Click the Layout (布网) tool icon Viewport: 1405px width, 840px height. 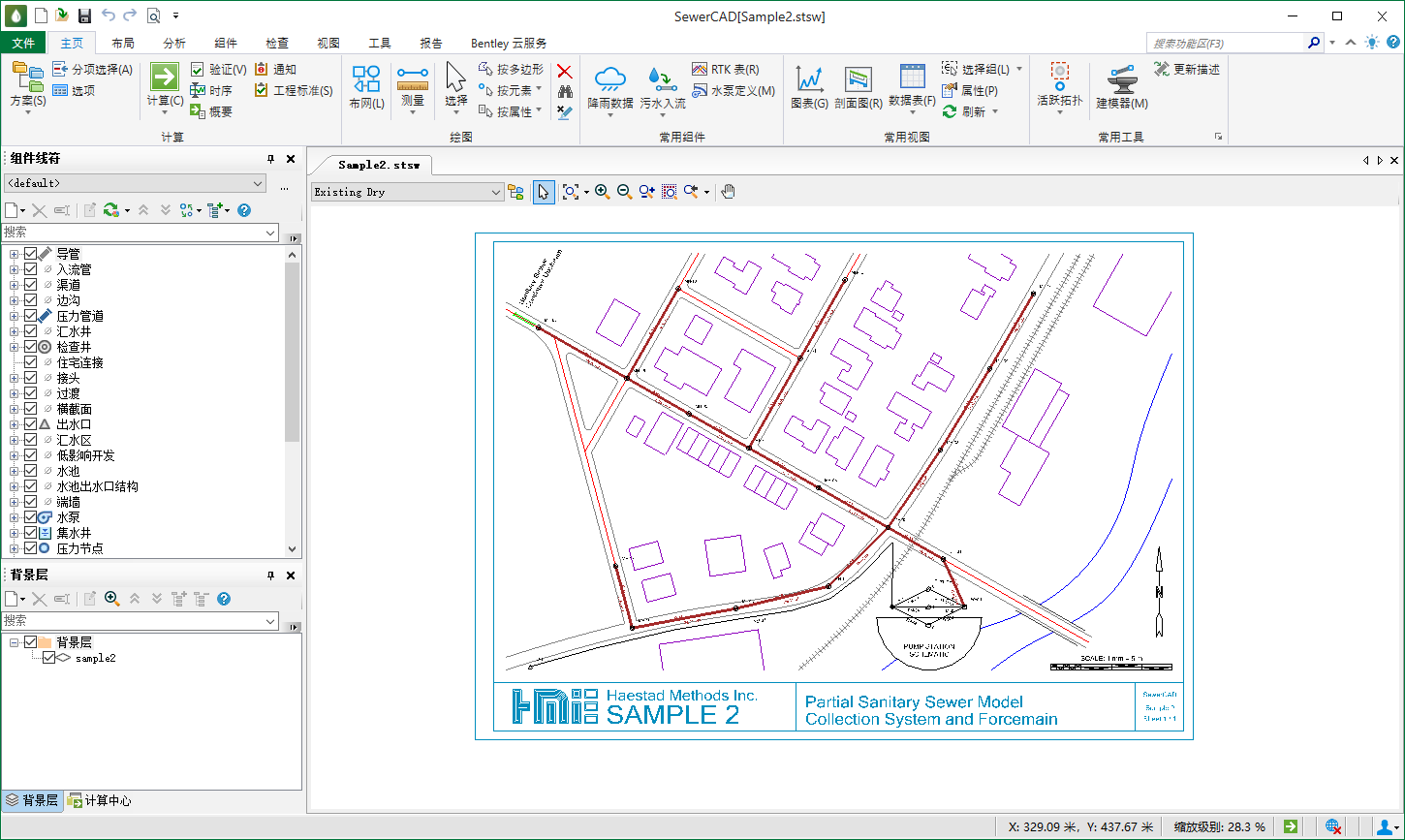tap(366, 78)
